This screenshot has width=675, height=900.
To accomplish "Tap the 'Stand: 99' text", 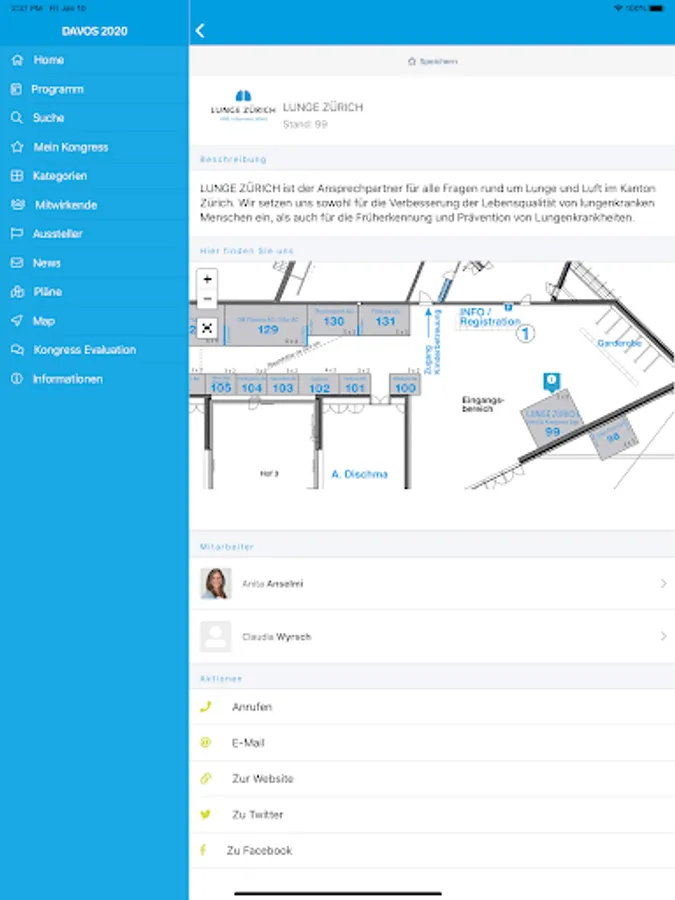I will point(305,124).
